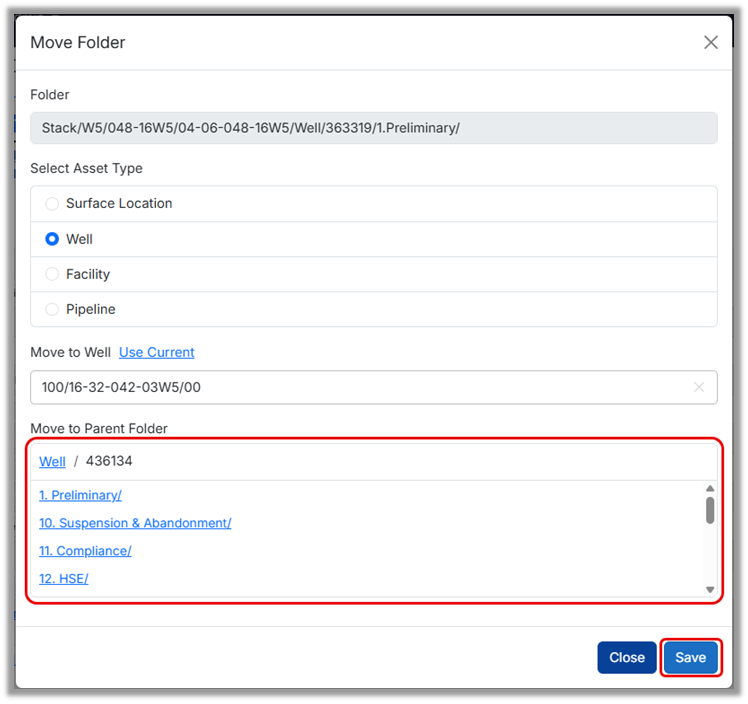Open the 10. Suspension & Abandonment/ folder
Screen dimensions: 748x704
[x=135, y=523]
